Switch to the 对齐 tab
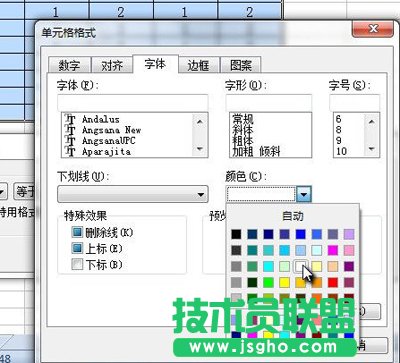 point(112,65)
